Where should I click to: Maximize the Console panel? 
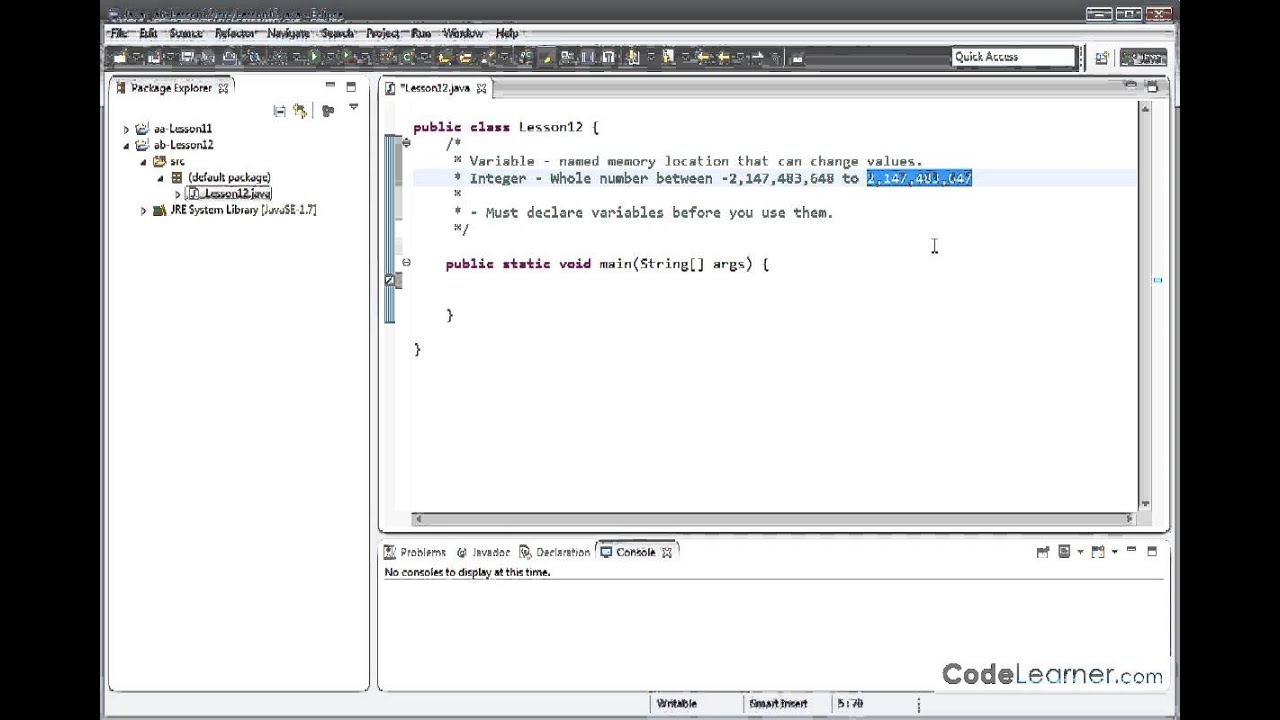pos(1152,550)
